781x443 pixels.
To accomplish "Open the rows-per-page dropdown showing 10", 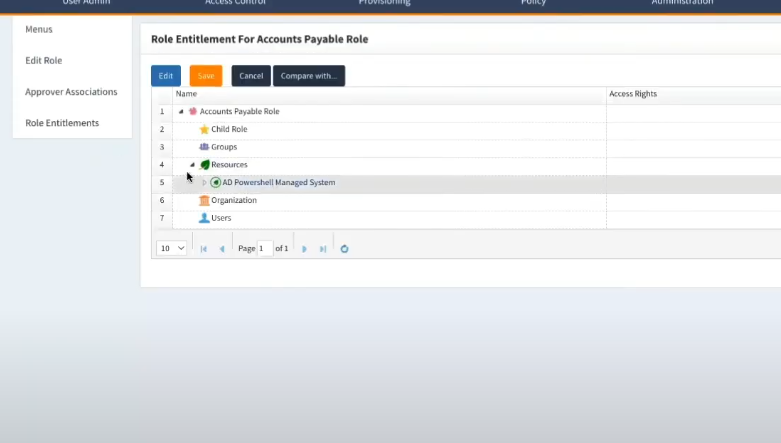I will click(171, 248).
